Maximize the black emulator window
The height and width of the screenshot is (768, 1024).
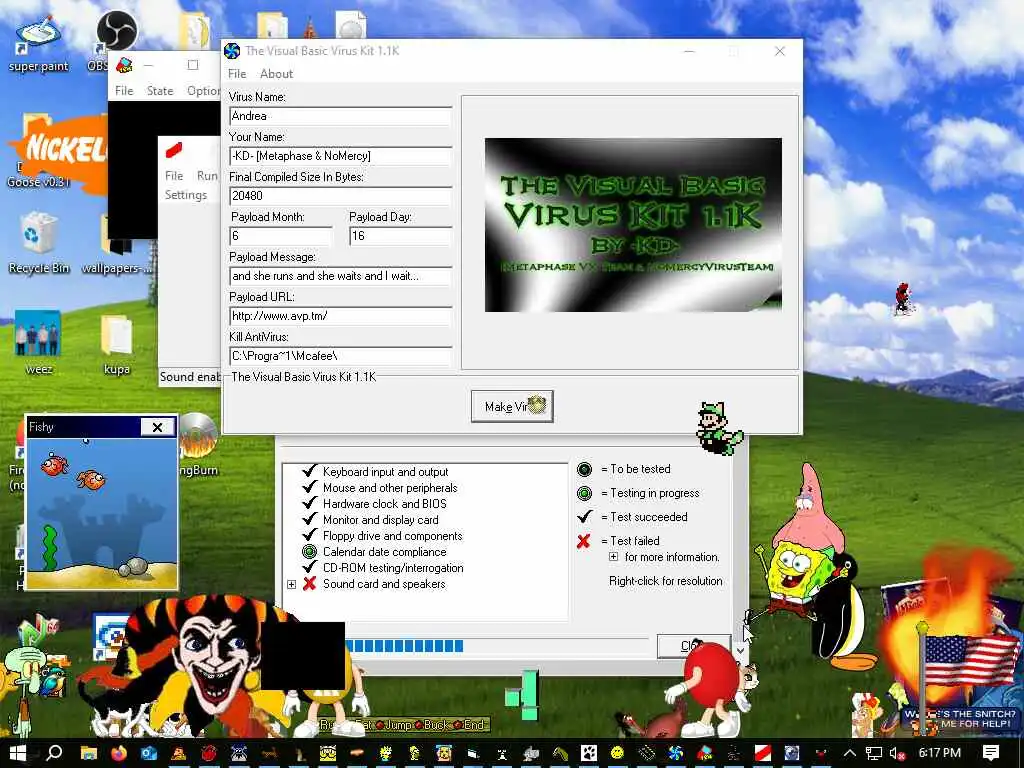click(193, 65)
